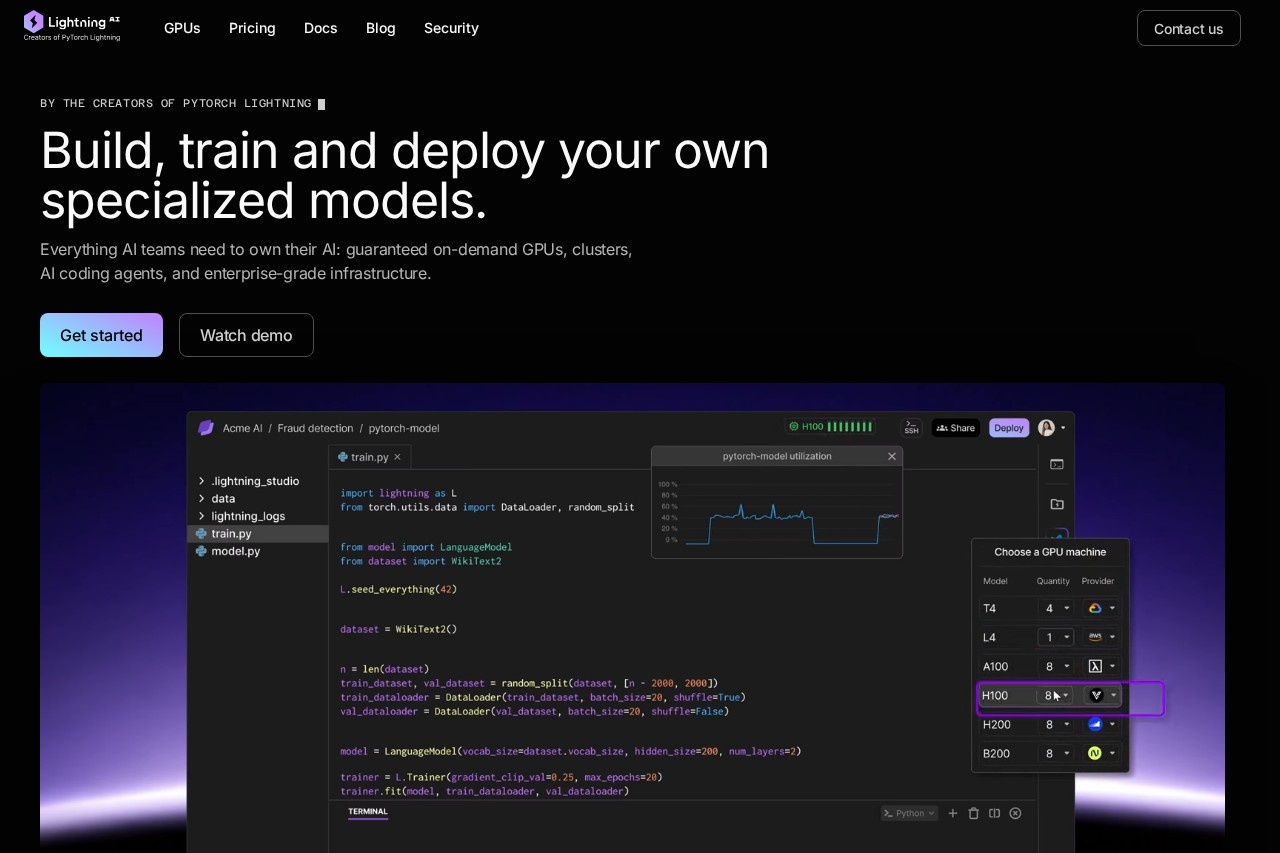The height and width of the screenshot is (853, 1280).
Task: Click pytorch-model in the breadcrumb
Action: pos(404,428)
